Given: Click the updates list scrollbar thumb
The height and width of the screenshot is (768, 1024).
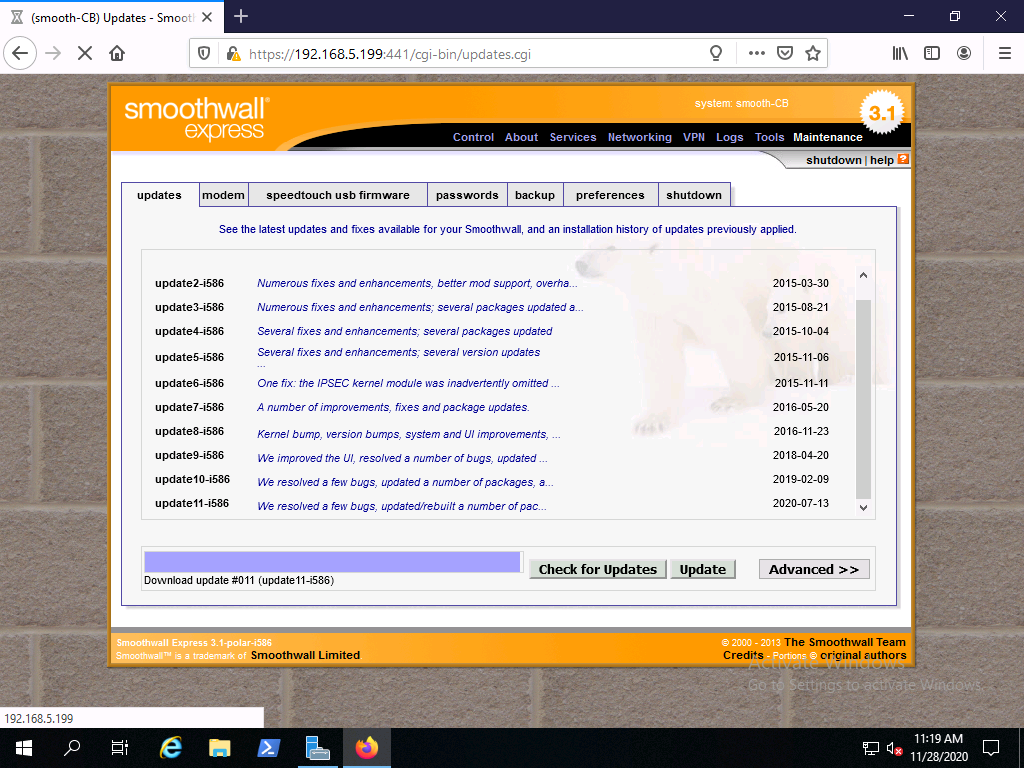Looking at the screenshot, I should [x=863, y=398].
